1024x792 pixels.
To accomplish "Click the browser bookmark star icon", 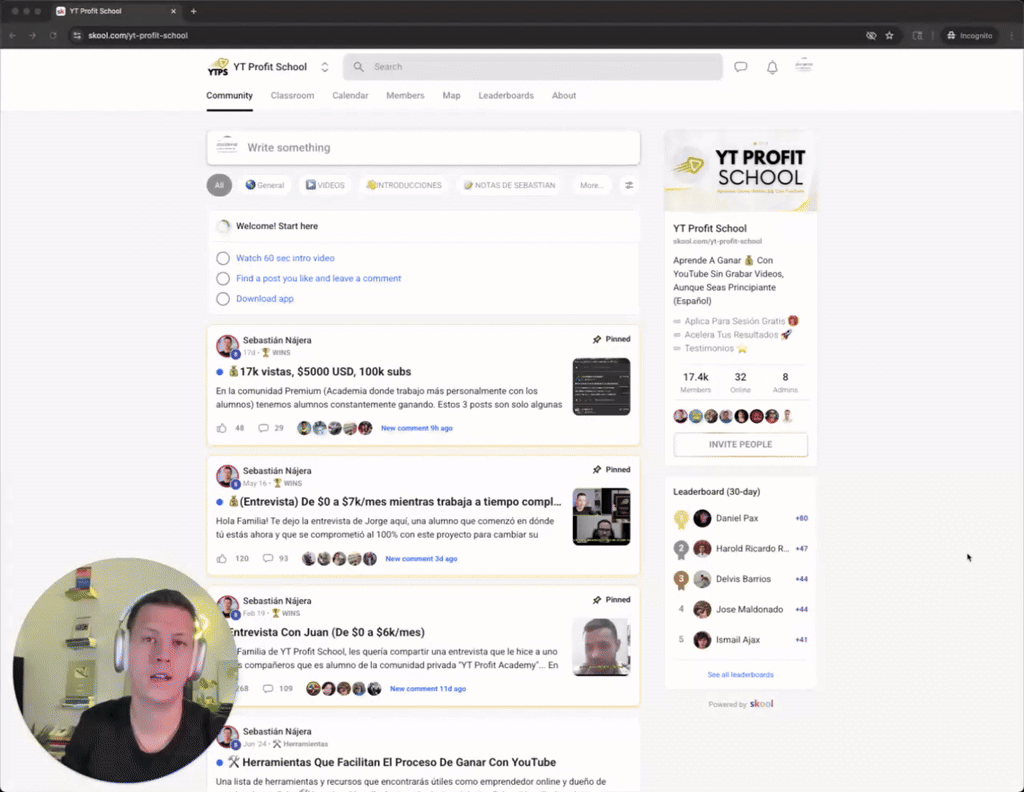I will click(889, 35).
